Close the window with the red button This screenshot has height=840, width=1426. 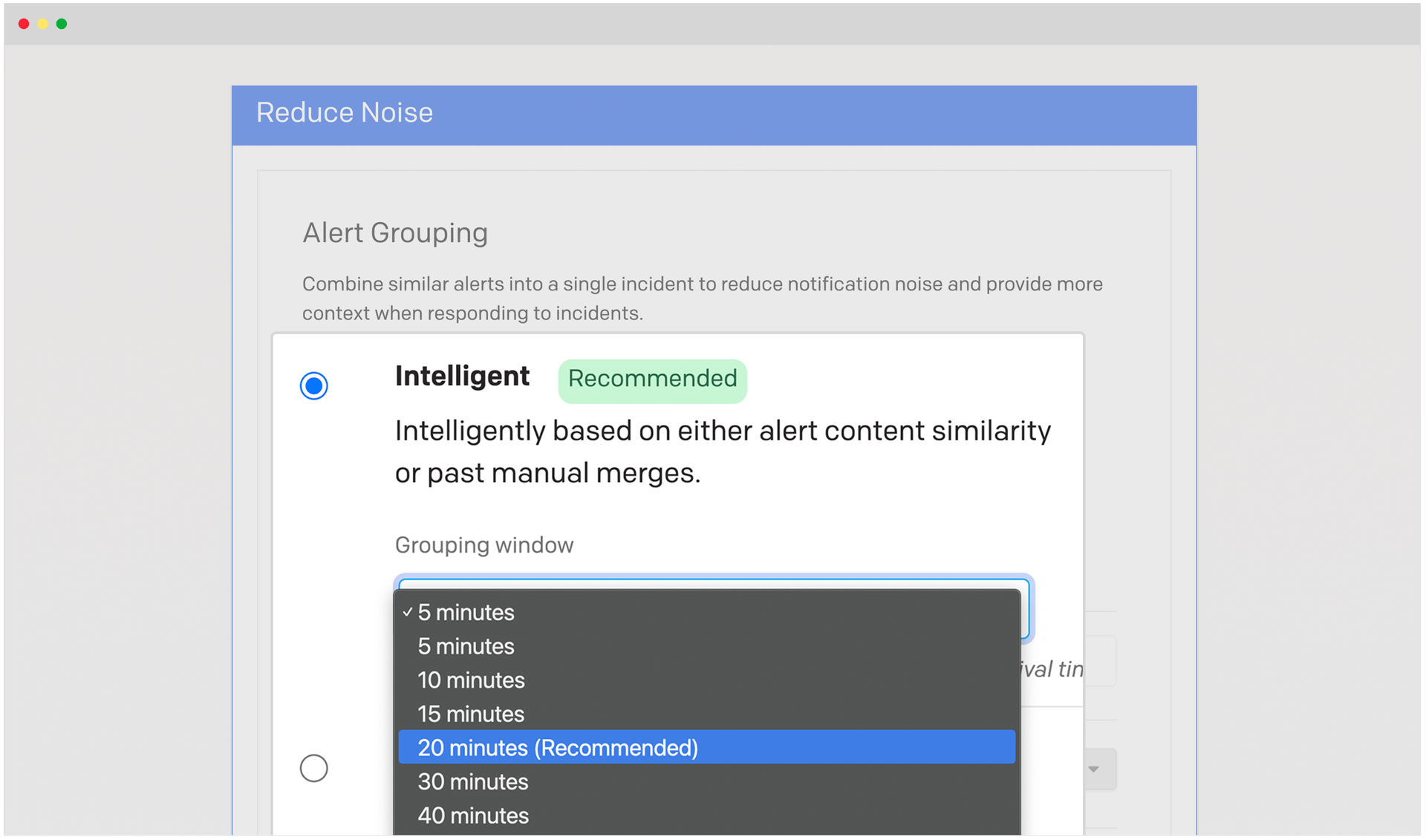pyautogui.click(x=24, y=24)
